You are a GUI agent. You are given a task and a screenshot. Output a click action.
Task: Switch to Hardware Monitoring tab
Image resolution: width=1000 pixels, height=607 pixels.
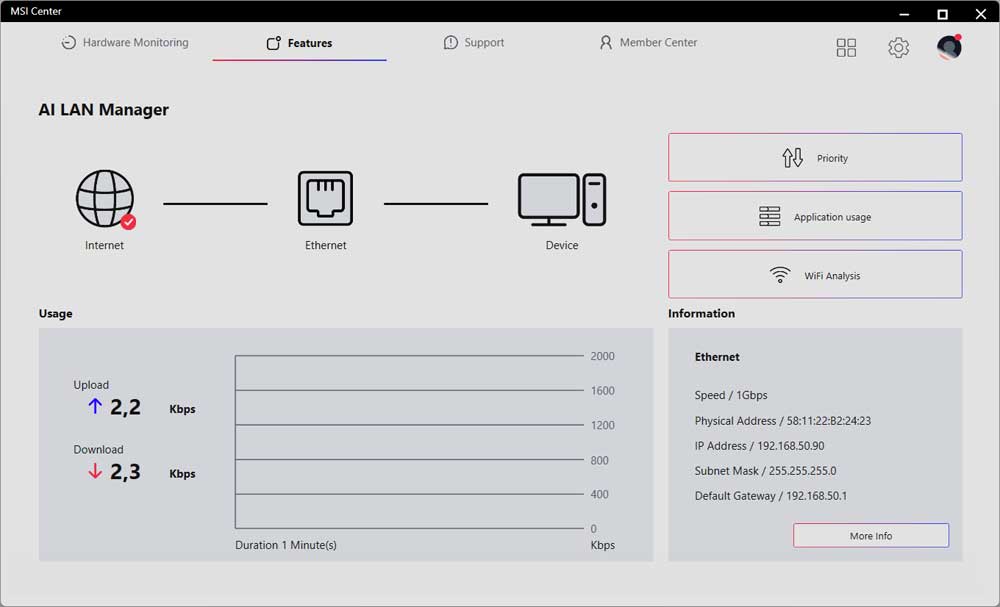tap(125, 43)
